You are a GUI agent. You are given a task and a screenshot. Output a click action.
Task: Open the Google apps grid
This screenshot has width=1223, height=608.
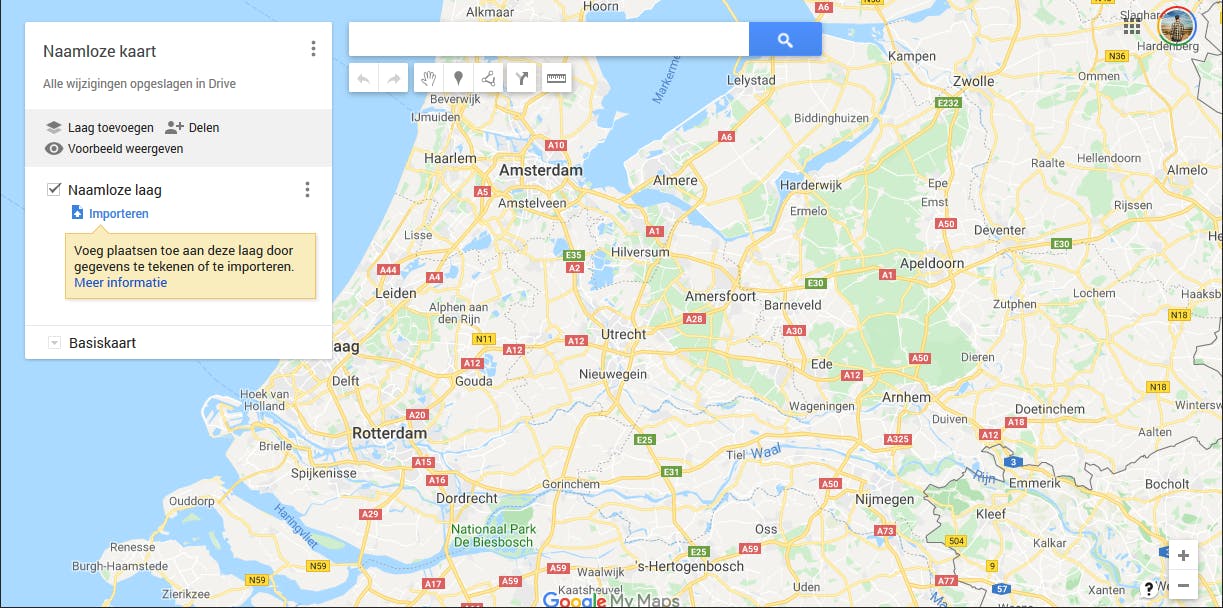point(1131,27)
